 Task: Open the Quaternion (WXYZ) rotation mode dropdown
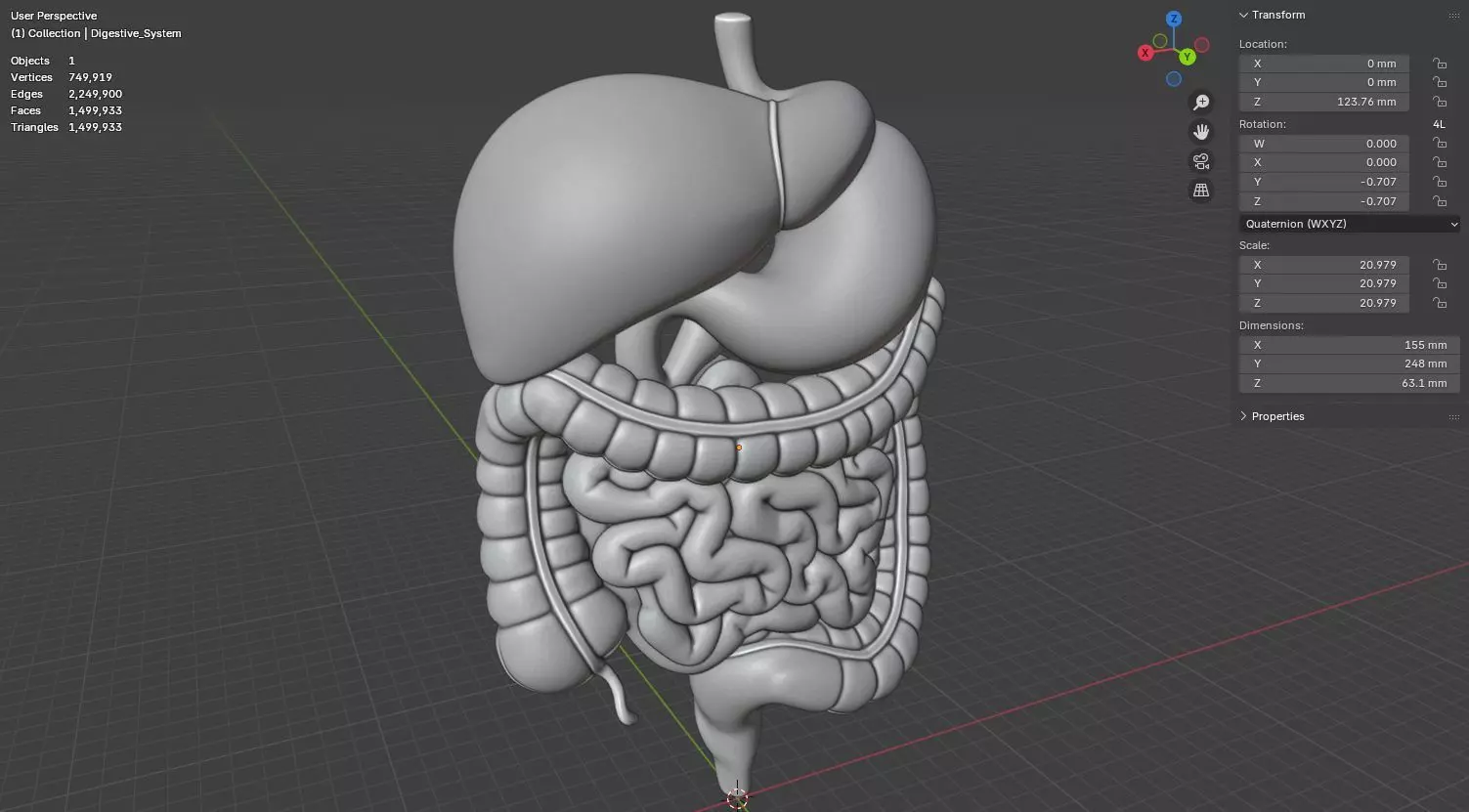coord(1350,224)
